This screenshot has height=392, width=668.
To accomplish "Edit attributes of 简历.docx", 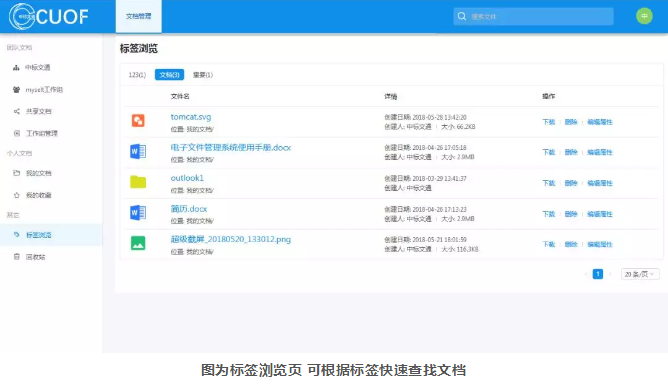I will point(600,214).
